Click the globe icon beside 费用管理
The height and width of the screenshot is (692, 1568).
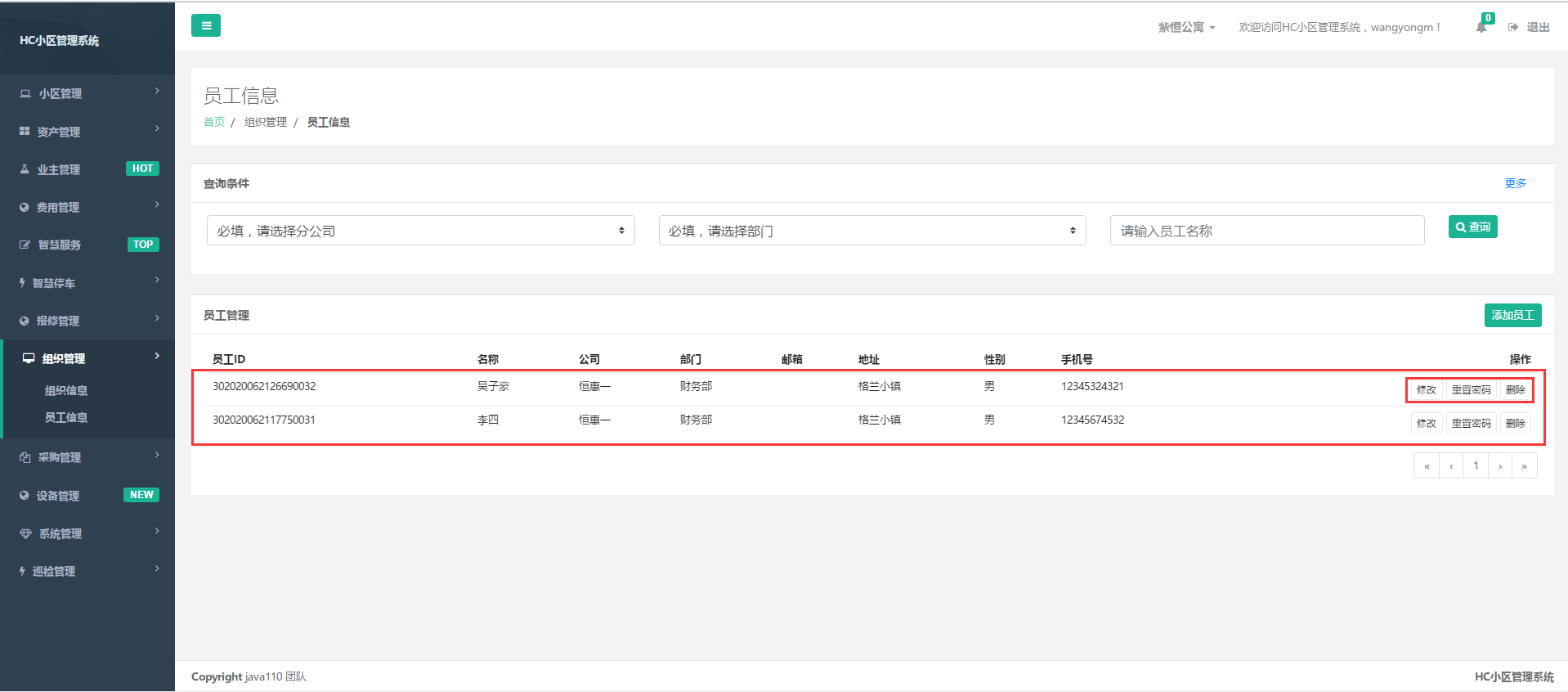pyautogui.click(x=25, y=208)
